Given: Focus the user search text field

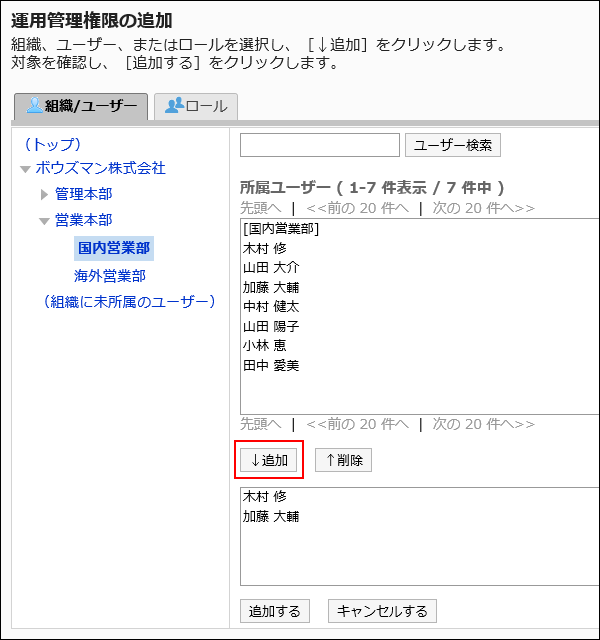Looking at the screenshot, I should pos(320,145).
